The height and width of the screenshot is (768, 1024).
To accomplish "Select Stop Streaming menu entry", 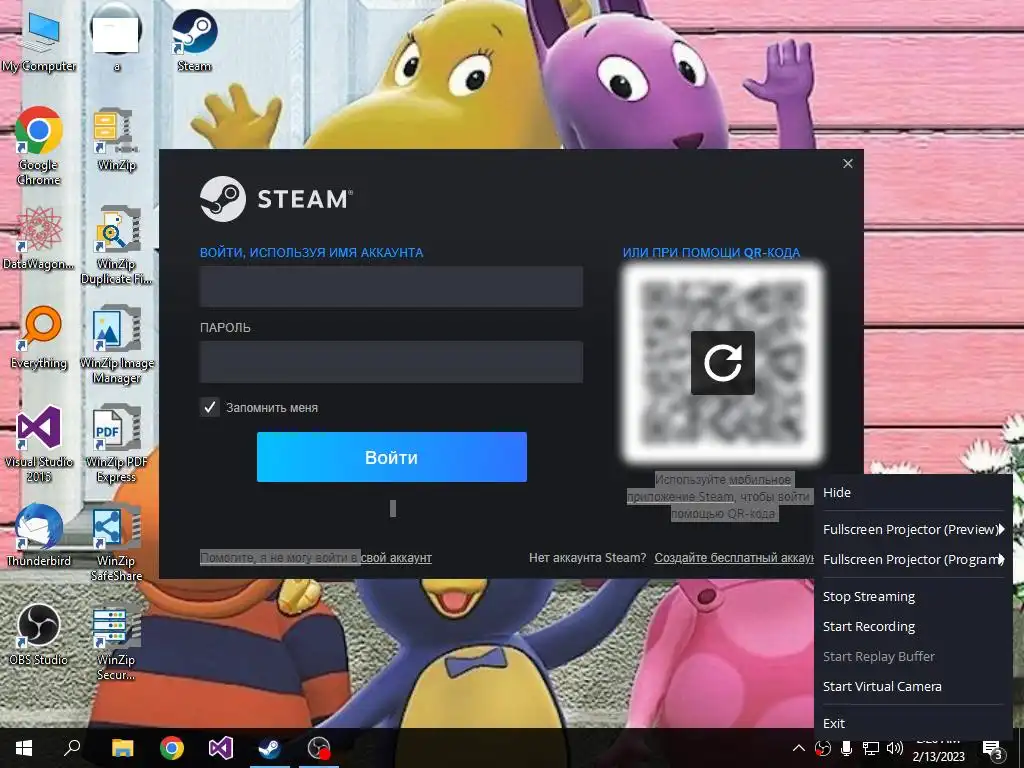I will pyautogui.click(x=913, y=596).
